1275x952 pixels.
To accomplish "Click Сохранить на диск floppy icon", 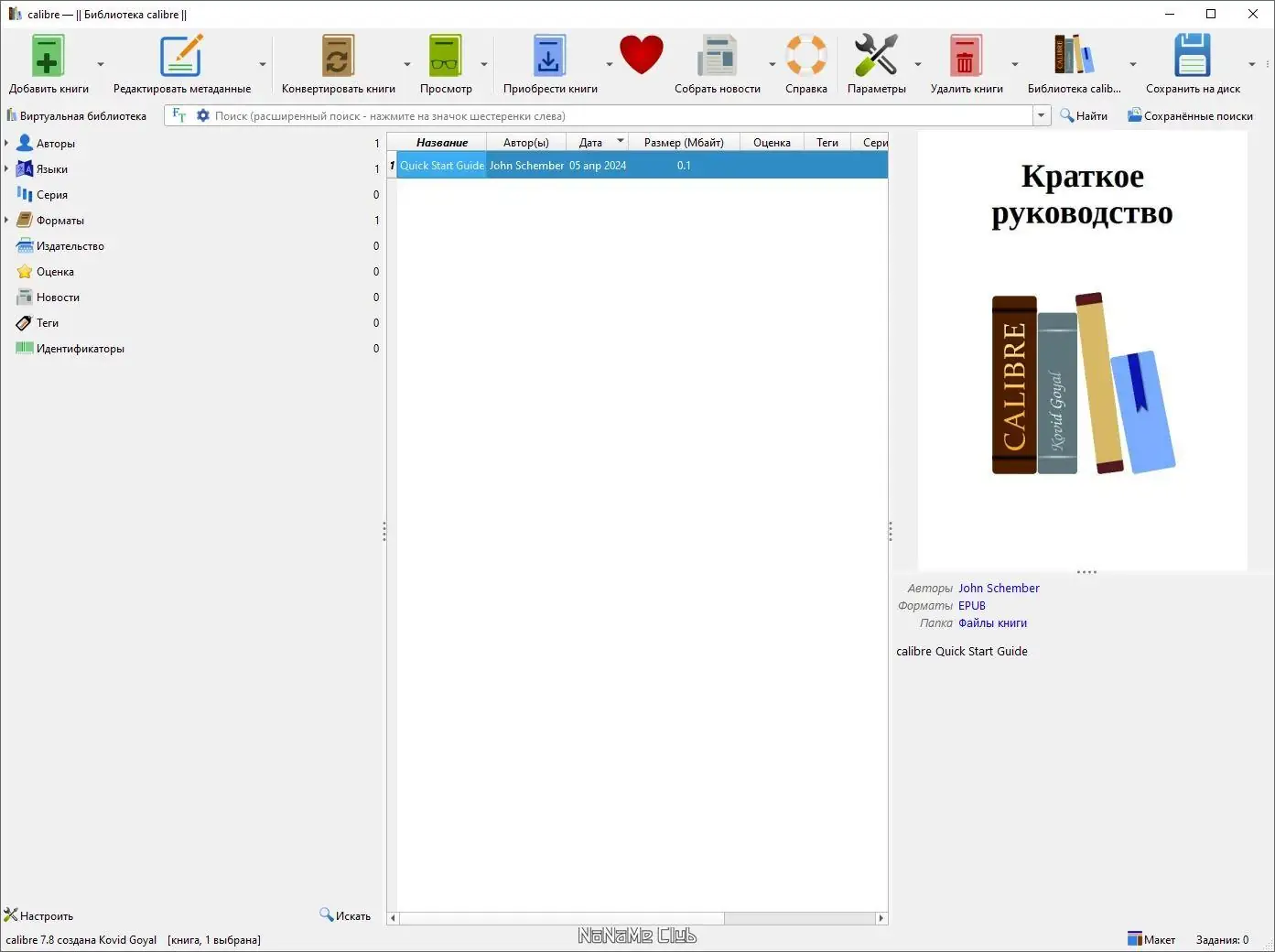I will (1193, 56).
